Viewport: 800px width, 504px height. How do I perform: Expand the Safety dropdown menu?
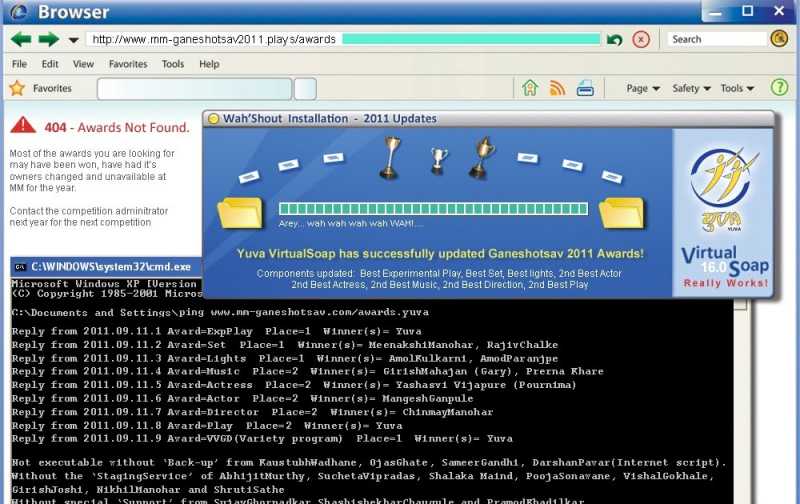click(x=691, y=88)
